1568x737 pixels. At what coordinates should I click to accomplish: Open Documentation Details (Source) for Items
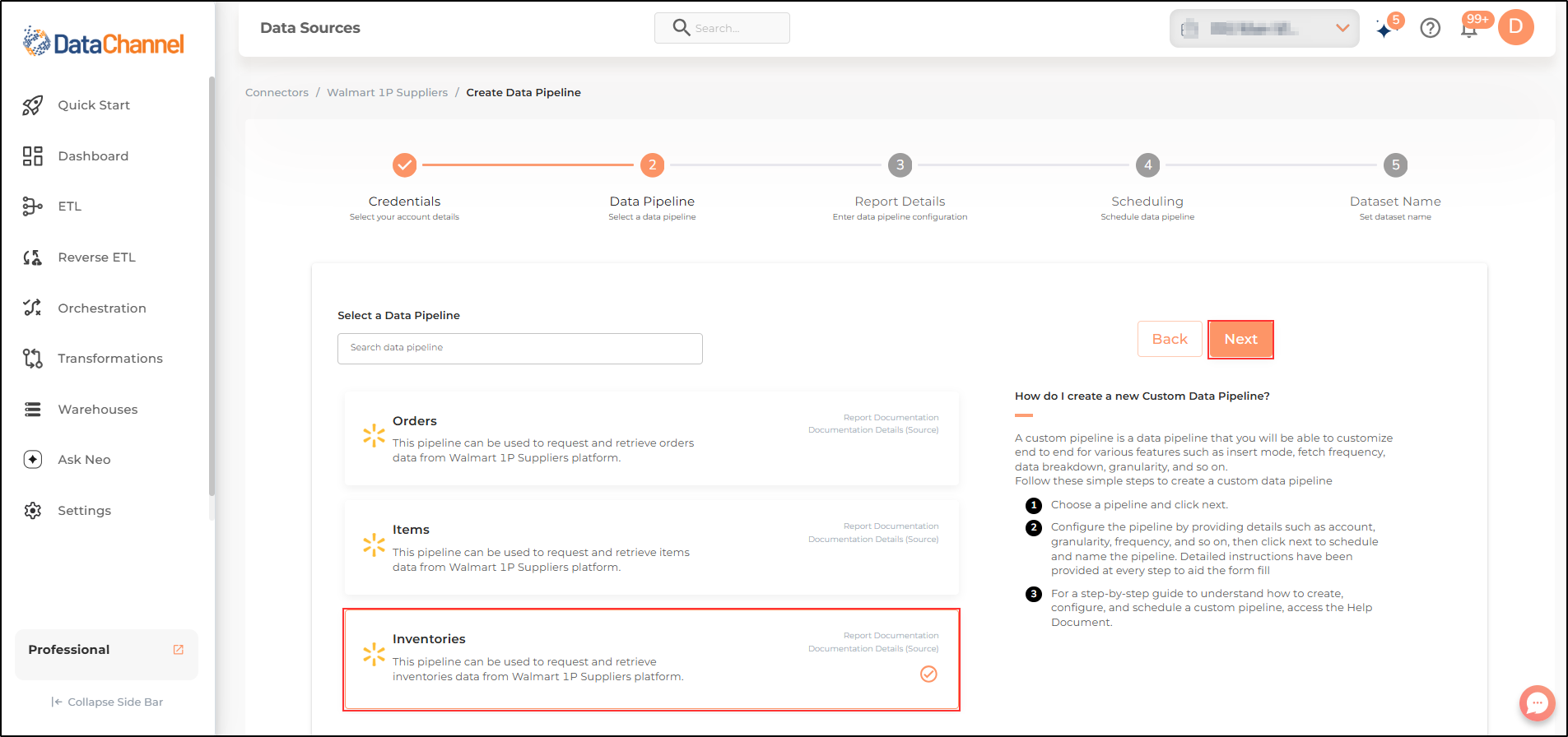pos(873,540)
